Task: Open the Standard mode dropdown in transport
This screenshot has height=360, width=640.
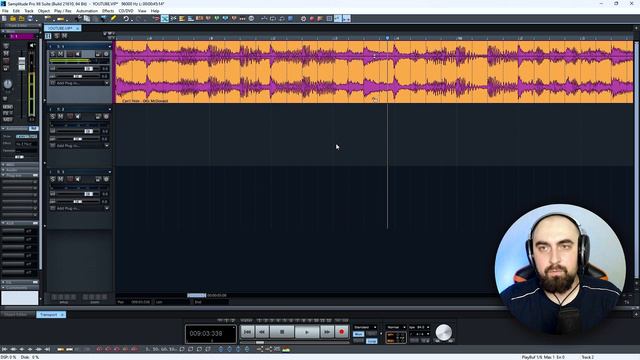Action: pyautogui.click(x=365, y=327)
